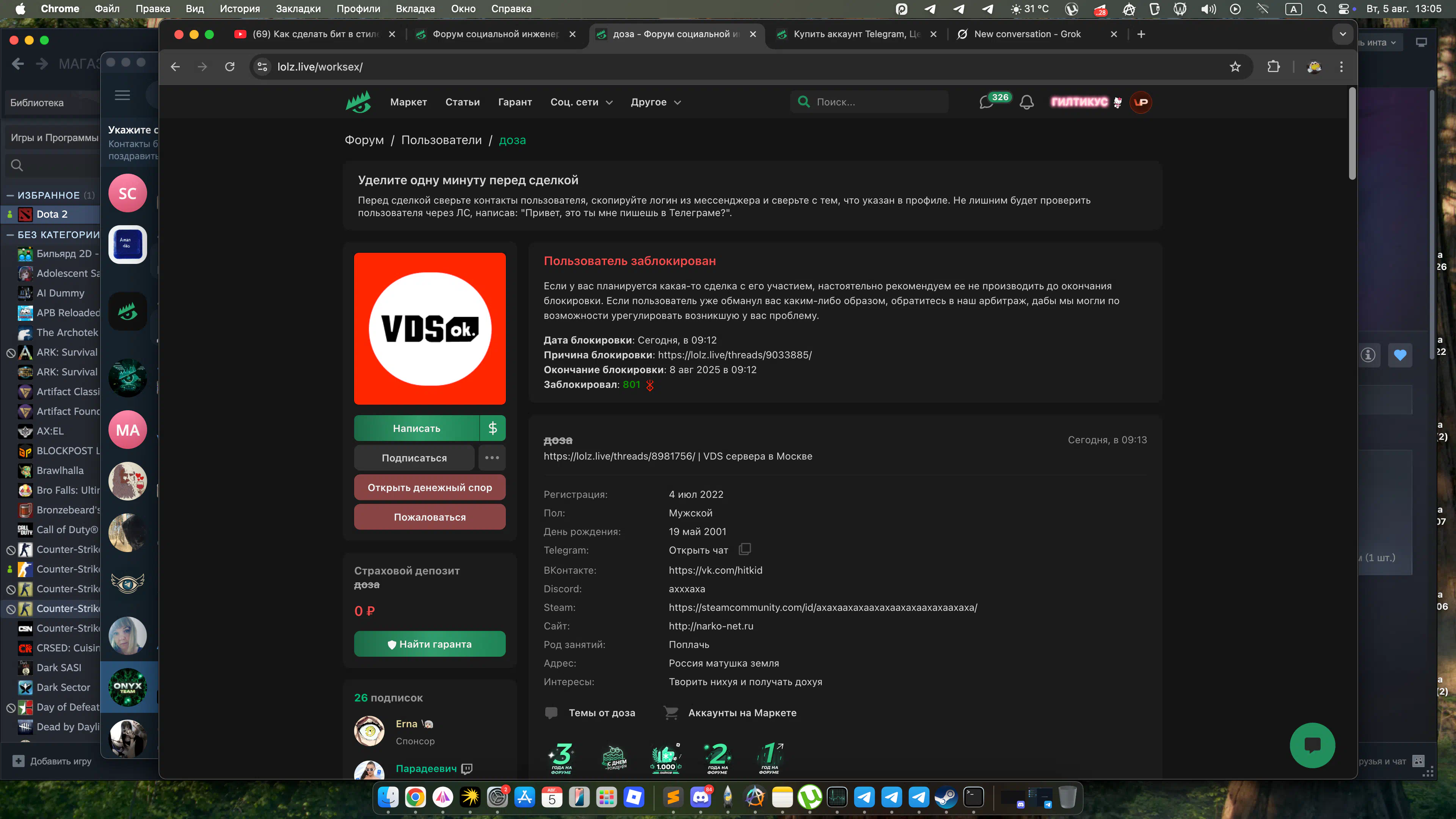Go back with the Chrome back arrow

(175, 67)
